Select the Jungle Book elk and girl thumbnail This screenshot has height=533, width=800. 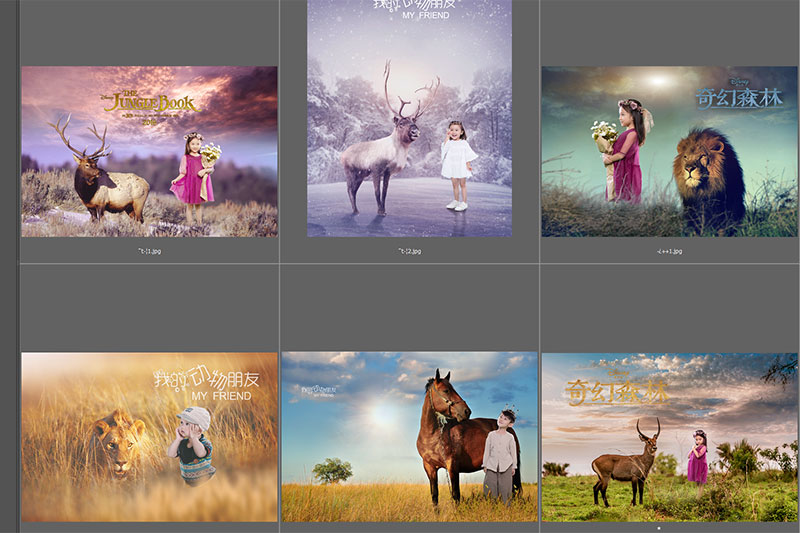(149, 151)
